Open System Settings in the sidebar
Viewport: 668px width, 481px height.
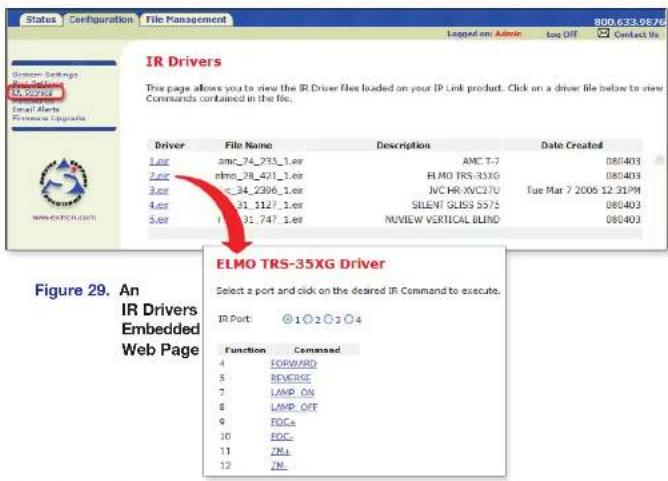coord(45,75)
